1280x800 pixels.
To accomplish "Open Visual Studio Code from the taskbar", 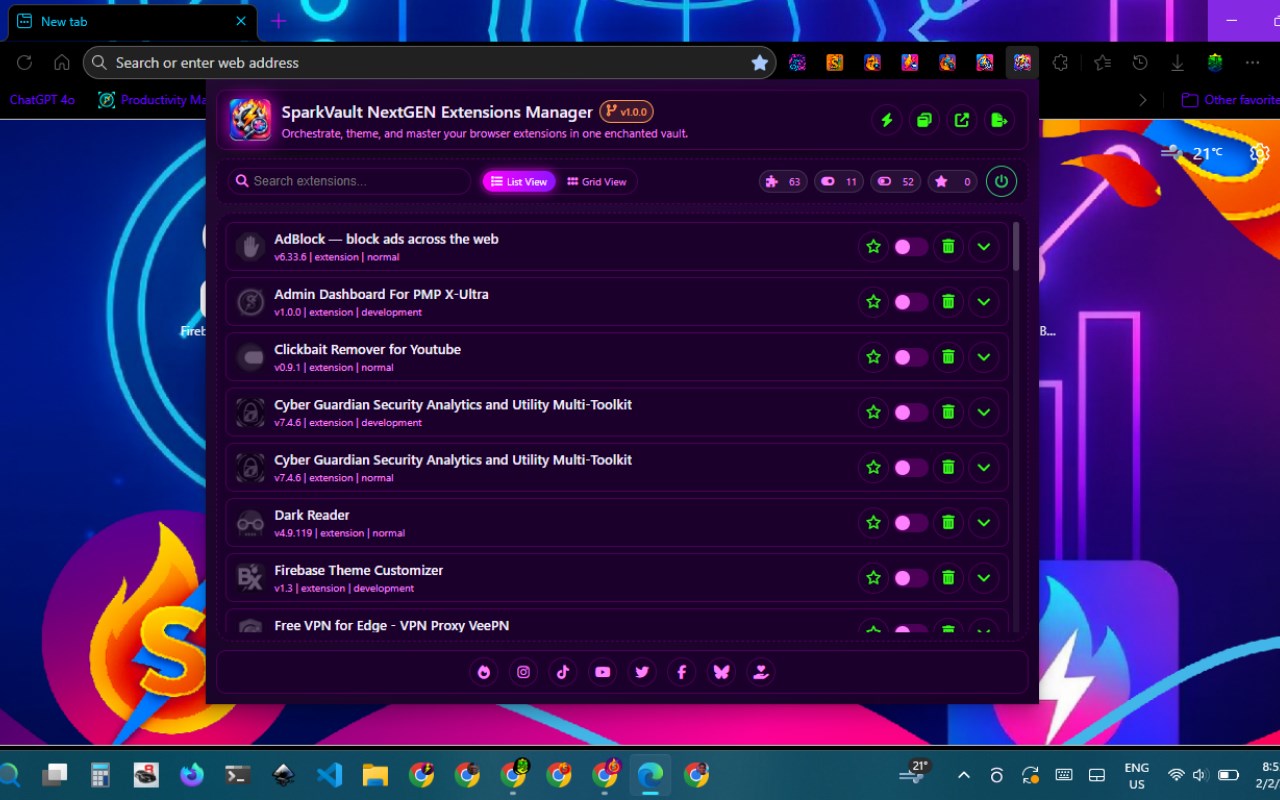I will click(329, 775).
